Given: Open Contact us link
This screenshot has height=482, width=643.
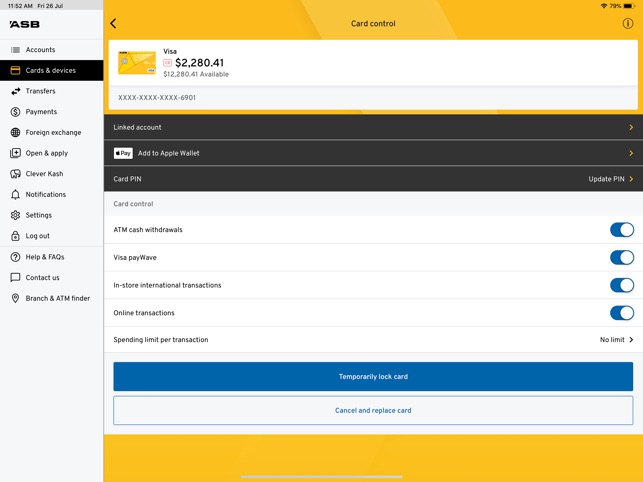Looking at the screenshot, I should click(x=42, y=278).
